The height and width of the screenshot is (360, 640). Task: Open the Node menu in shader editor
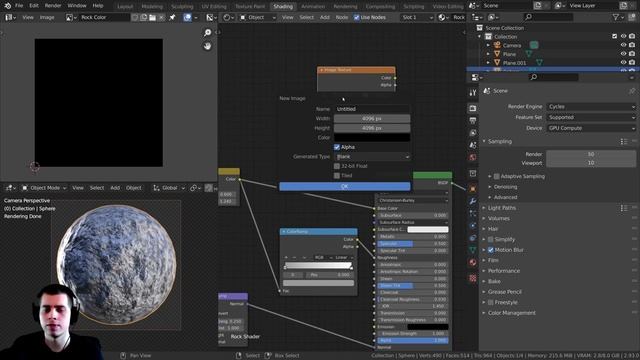342,18
